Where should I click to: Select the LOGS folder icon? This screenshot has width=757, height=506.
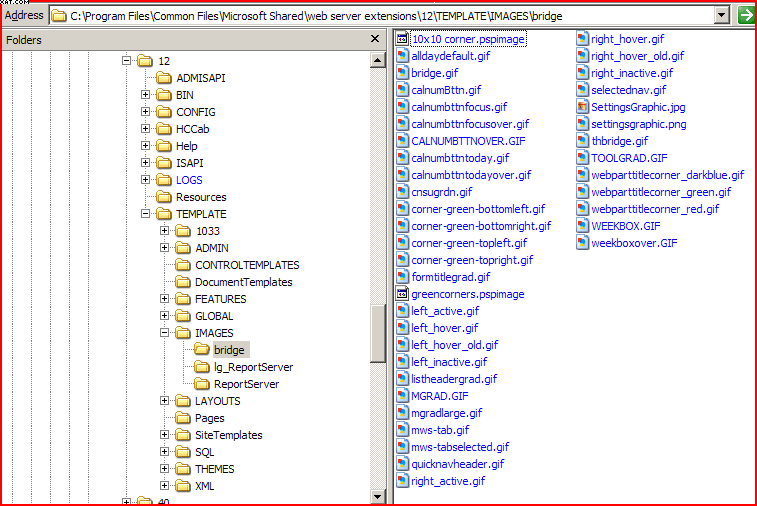[164, 180]
